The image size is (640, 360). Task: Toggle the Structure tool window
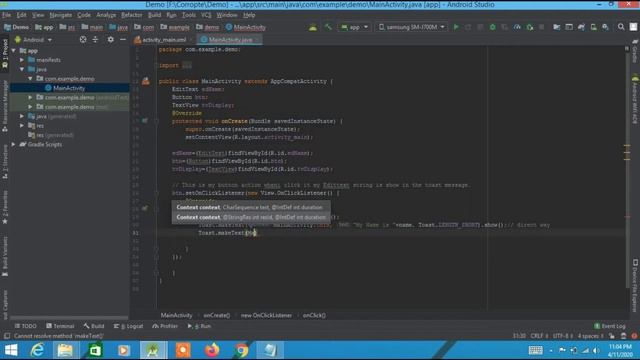(x=5, y=163)
